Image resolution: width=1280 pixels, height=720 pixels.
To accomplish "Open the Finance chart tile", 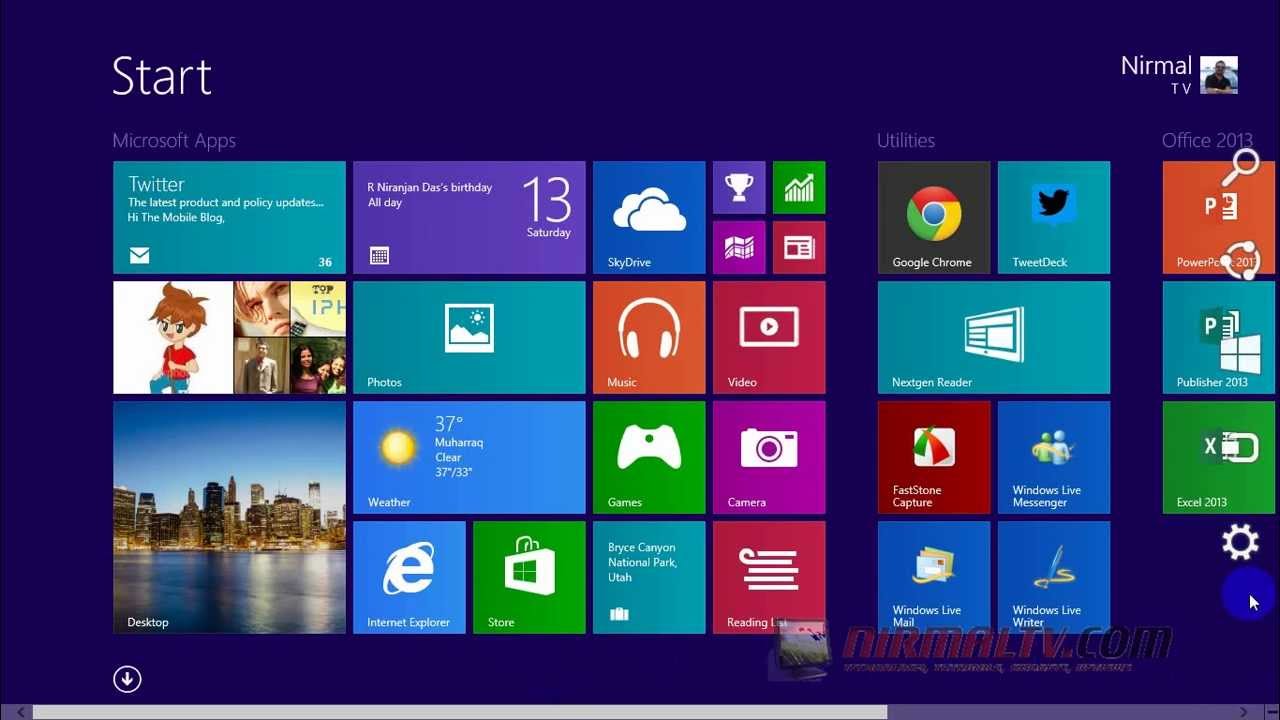I will 799,187.
